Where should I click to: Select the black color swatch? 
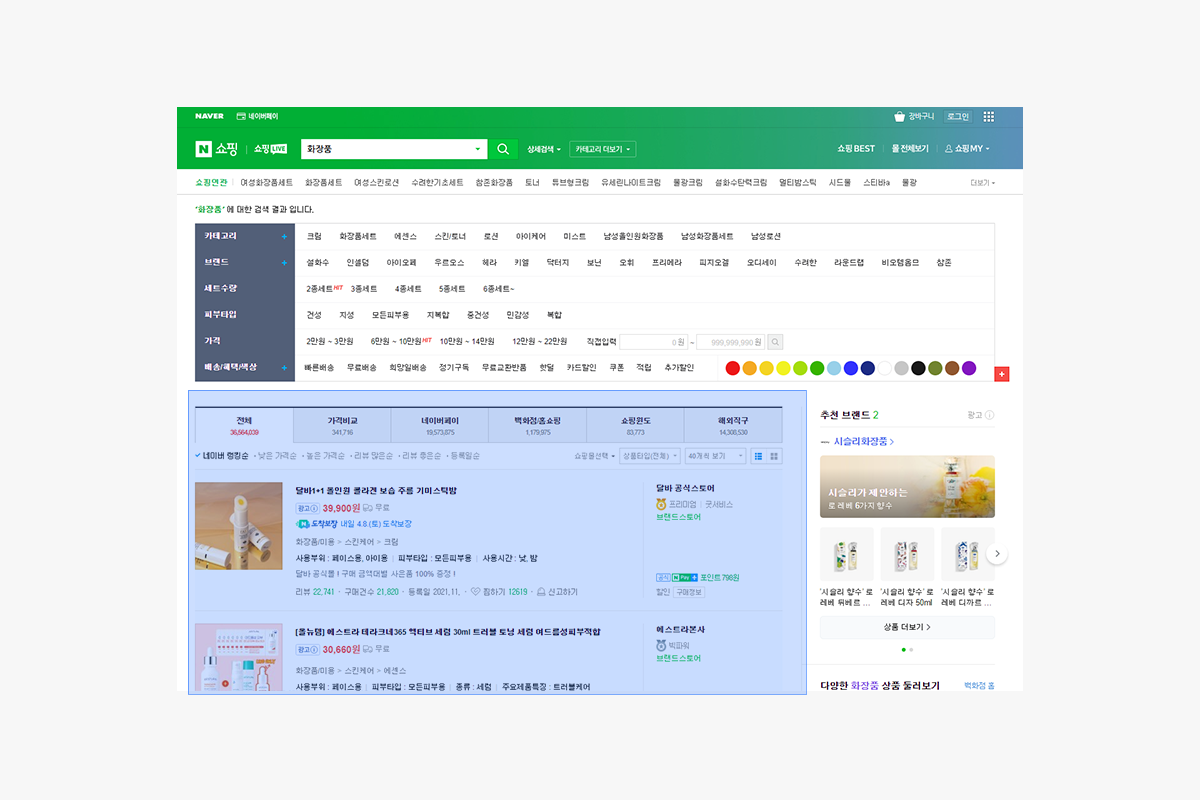point(919,368)
